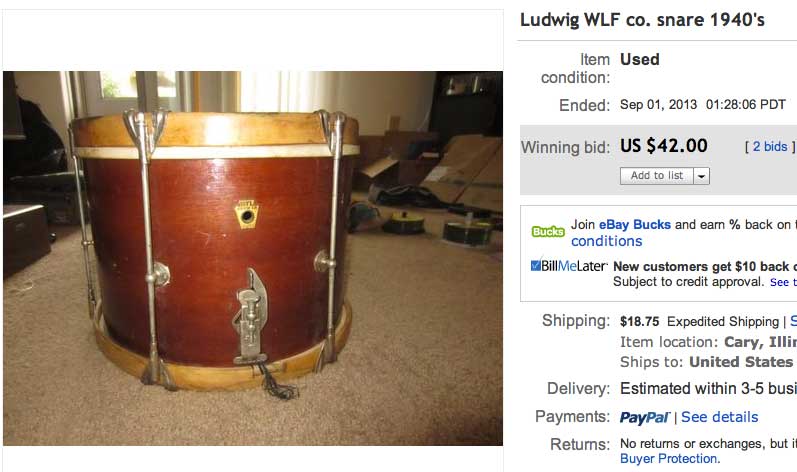Click the snare drum listing photo
This screenshot has width=797, height=472.
[x=253, y=258]
